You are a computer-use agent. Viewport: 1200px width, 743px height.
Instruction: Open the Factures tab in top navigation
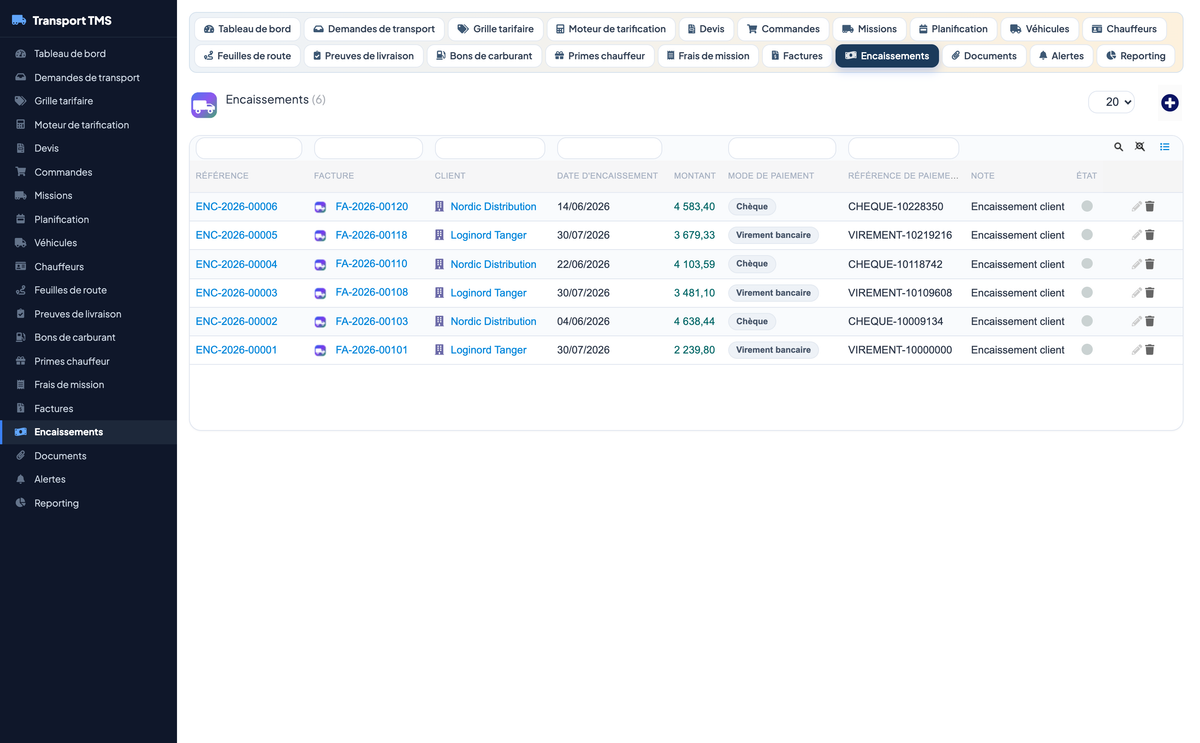point(797,56)
